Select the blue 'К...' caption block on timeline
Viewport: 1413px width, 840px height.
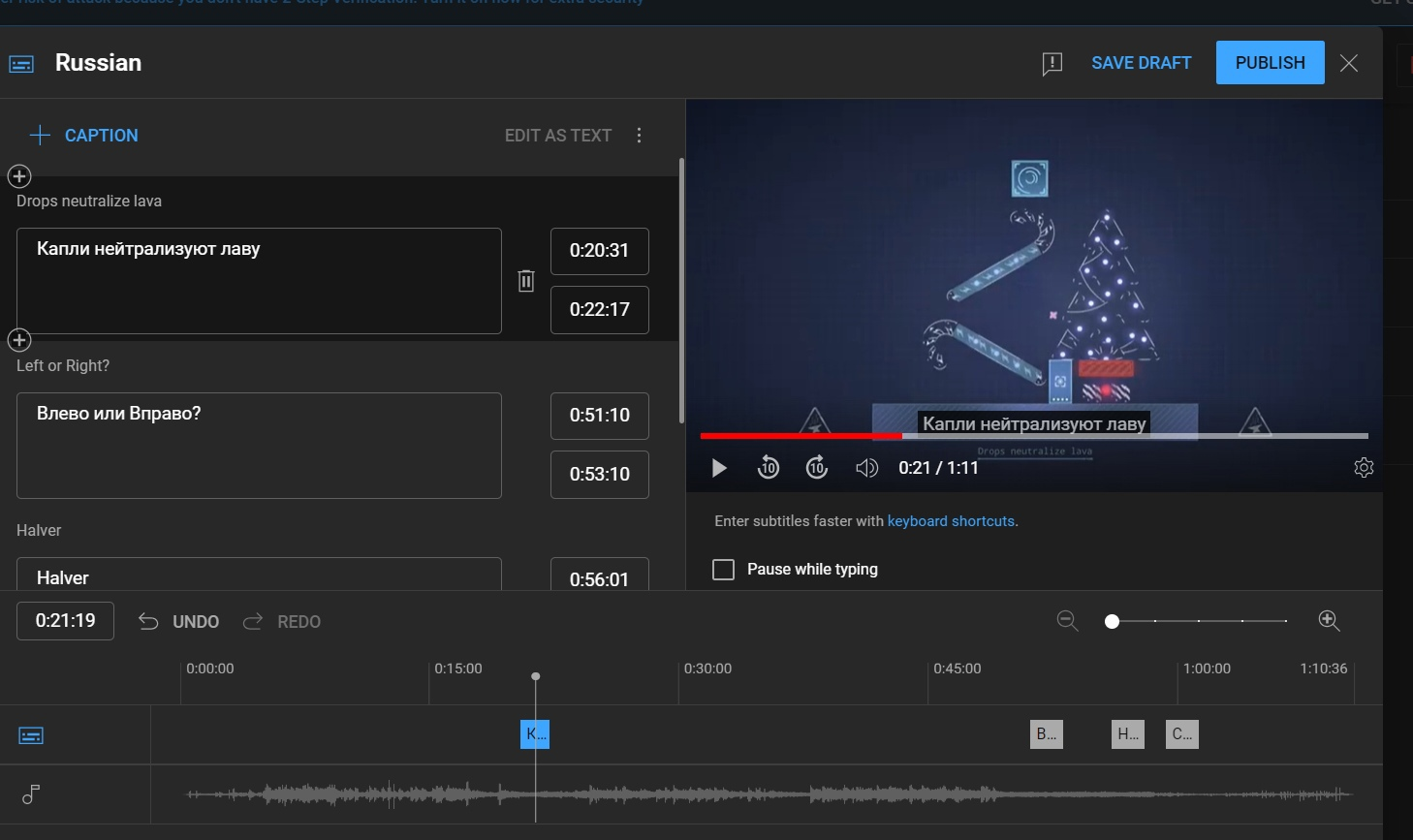[x=535, y=734]
